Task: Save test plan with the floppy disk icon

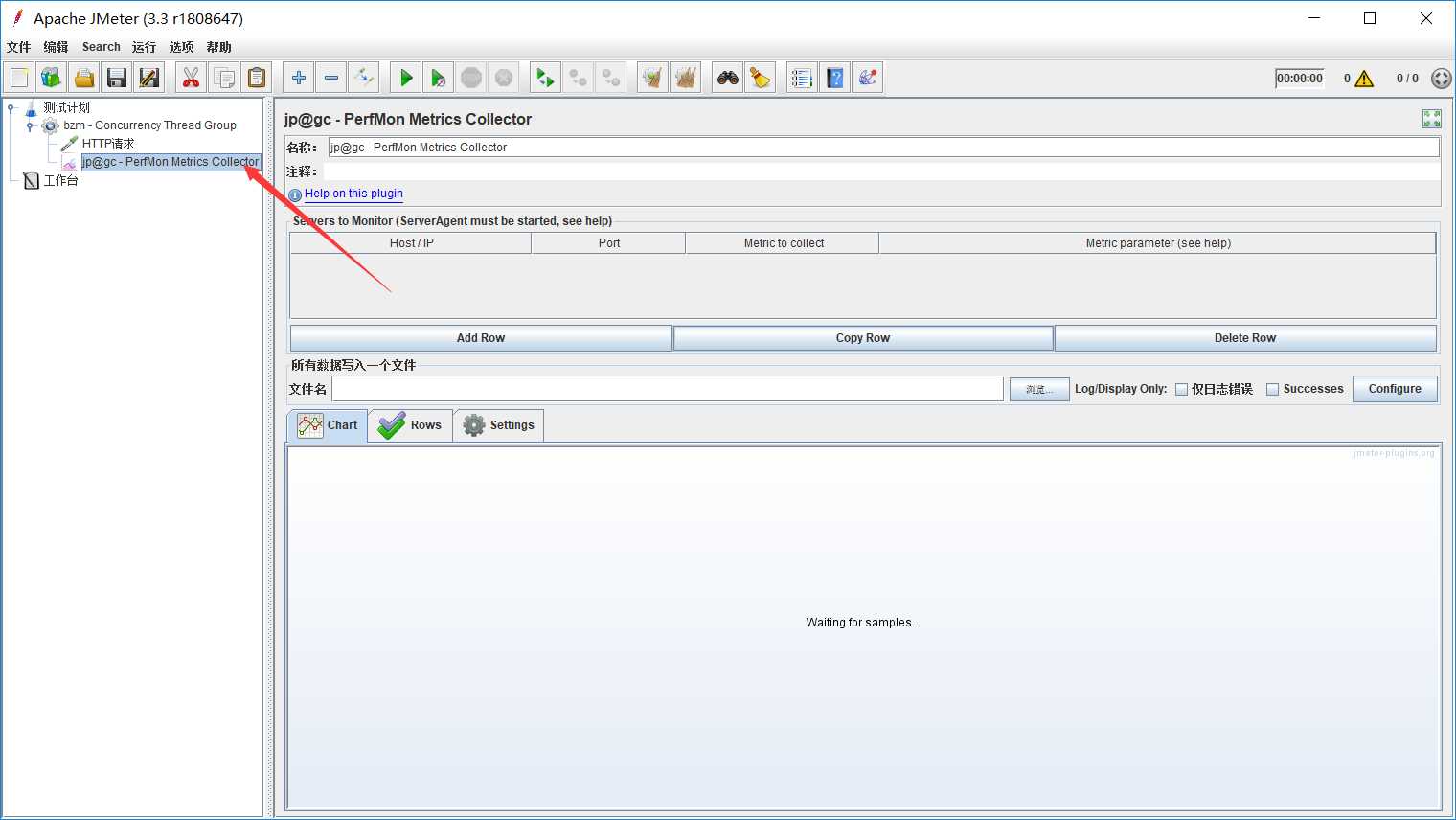Action: pyautogui.click(x=117, y=78)
